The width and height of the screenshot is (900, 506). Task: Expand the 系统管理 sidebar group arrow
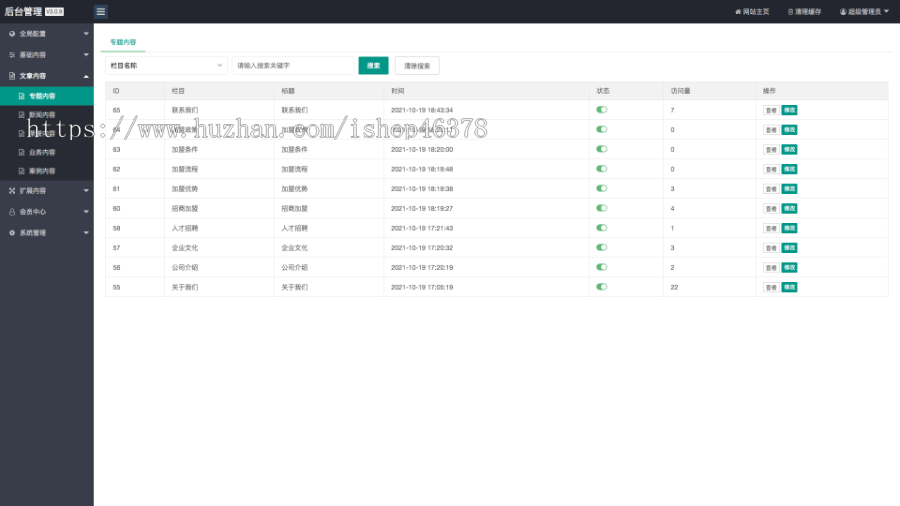click(86, 233)
